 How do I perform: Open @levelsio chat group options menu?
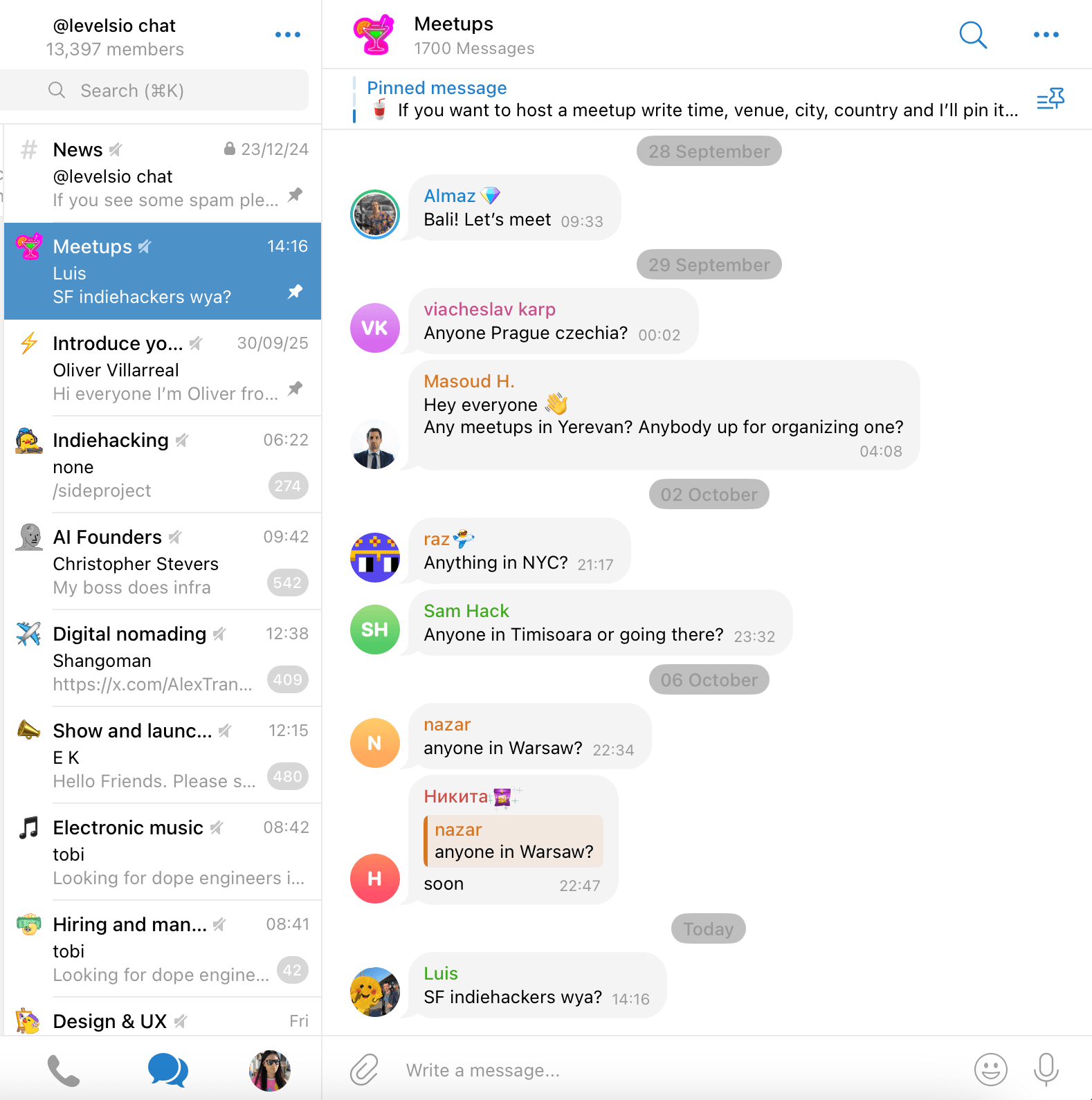point(287,35)
